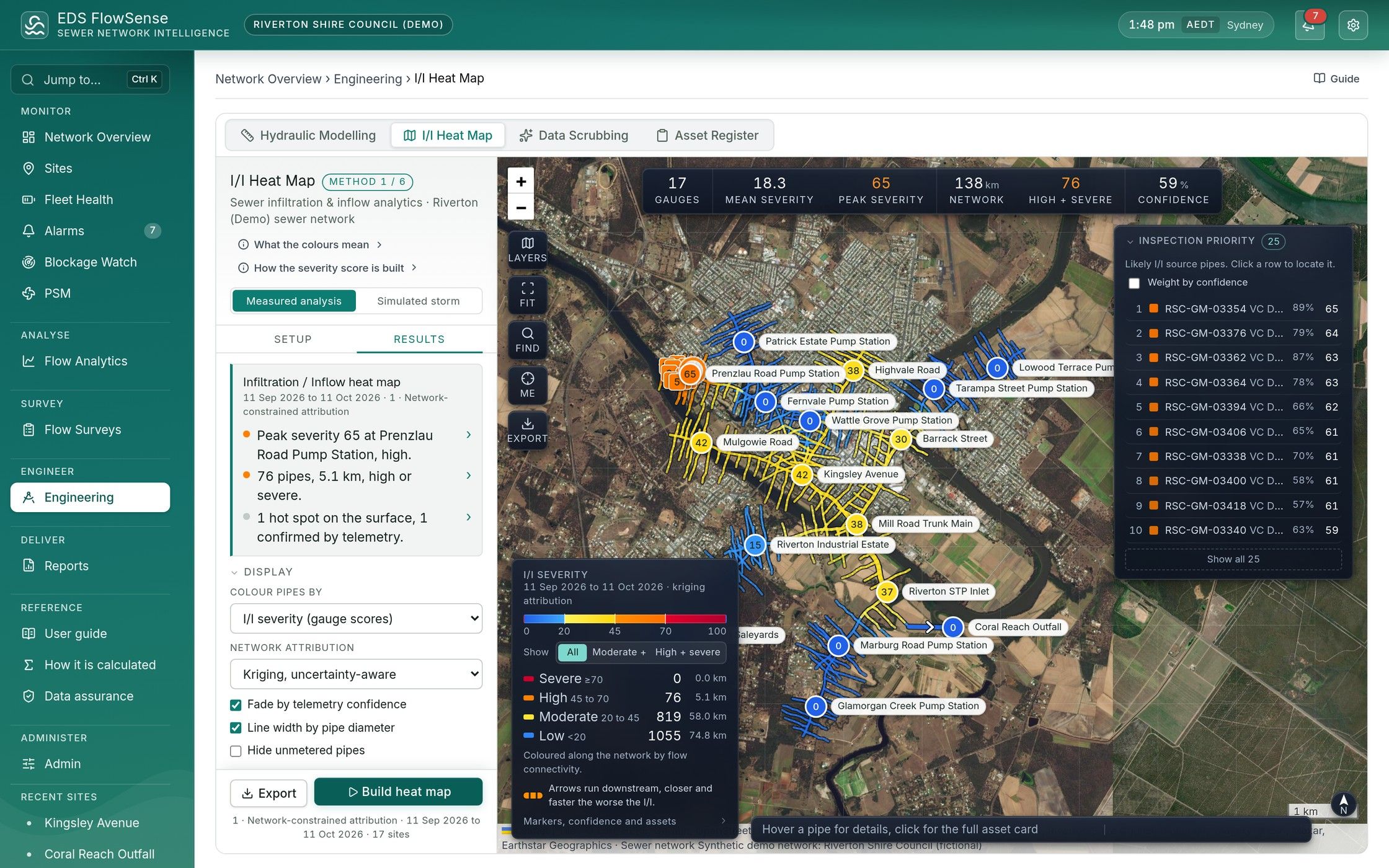Viewport: 1389px width, 868px height.
Task: Open Network Overview in the sidebar
Action: [x=90, y=137]
